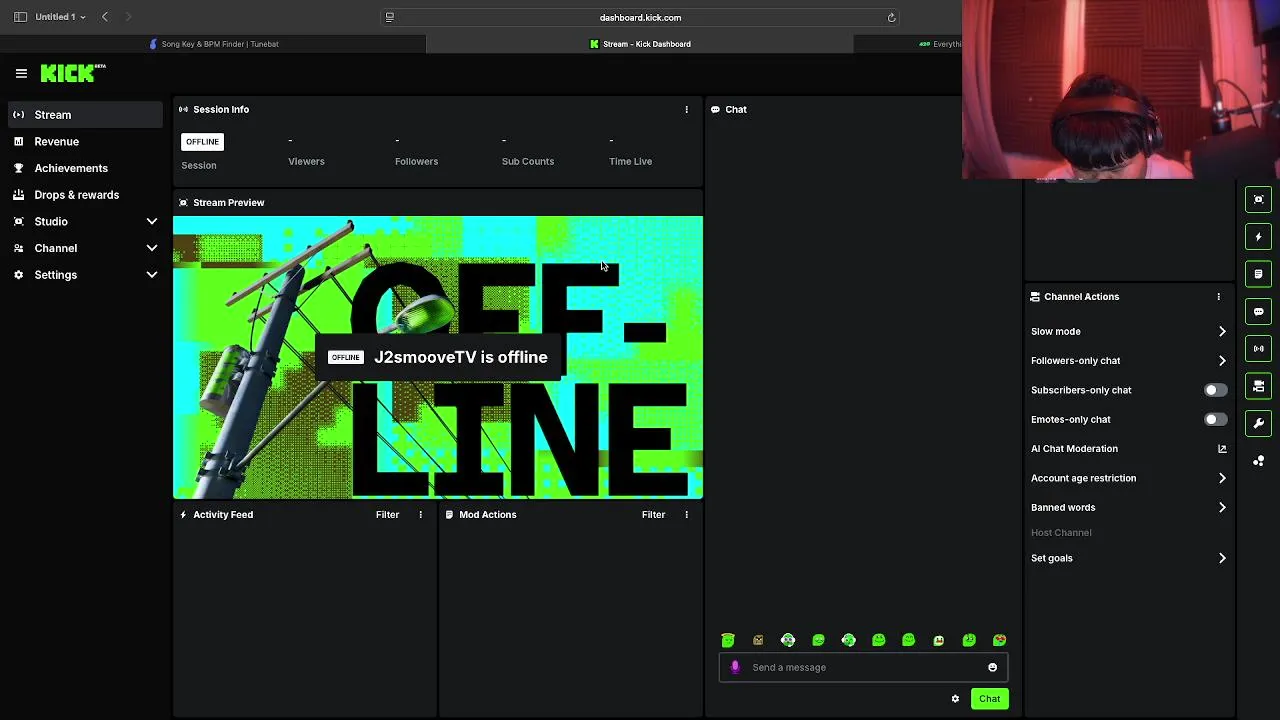Go back with browser back arrow
Screen dimensions: 1280x720
click(x=104, y=17)
